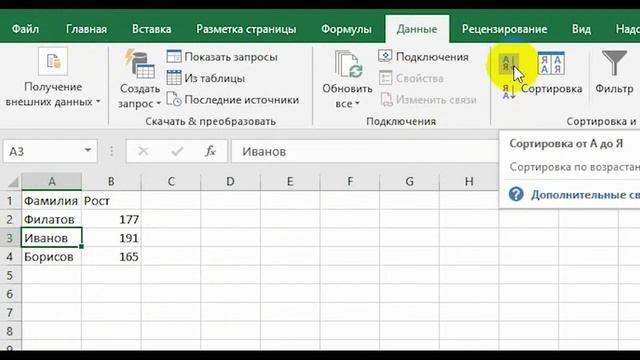Switch to the Вид ribbon tab
640x360 pixels.
(581, 29)
